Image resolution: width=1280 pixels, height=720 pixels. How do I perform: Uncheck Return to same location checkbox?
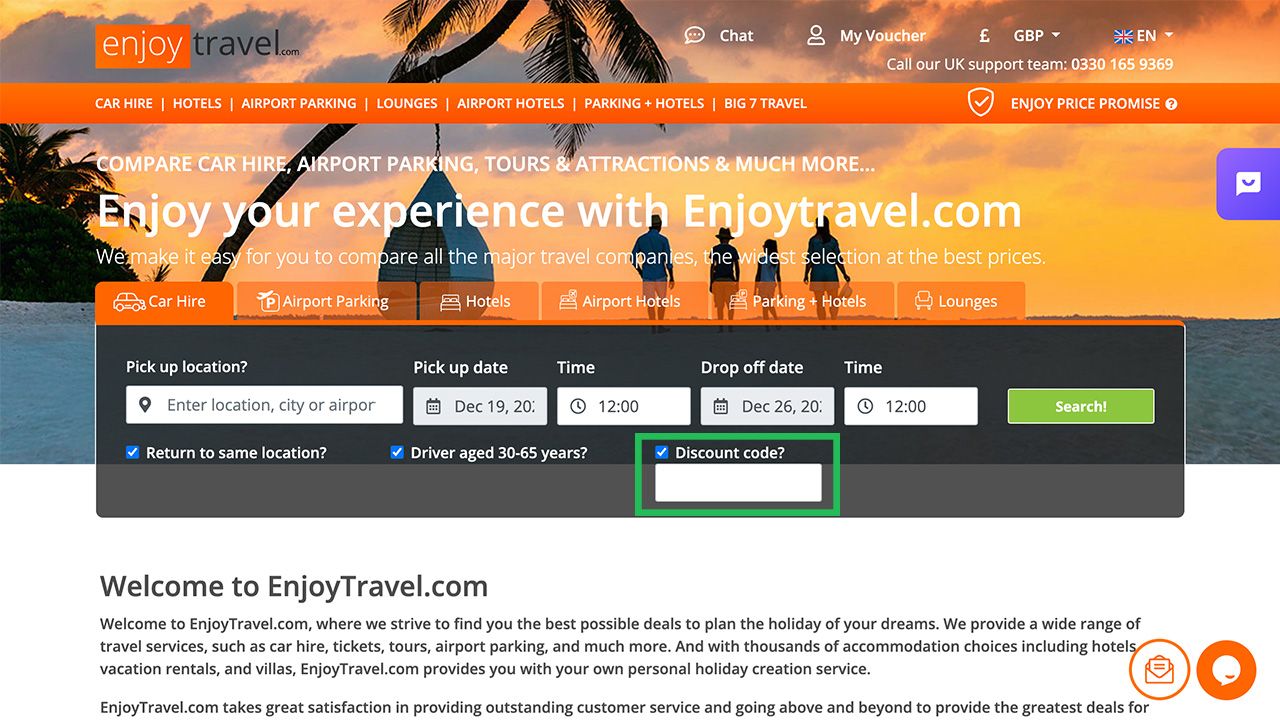click(x=132, y=452)
